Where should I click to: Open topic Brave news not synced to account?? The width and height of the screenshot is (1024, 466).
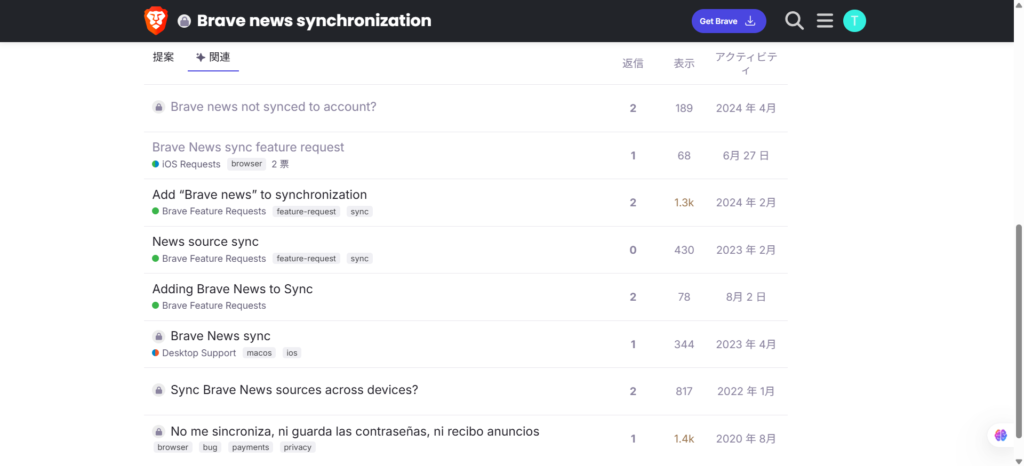[273, 106]
